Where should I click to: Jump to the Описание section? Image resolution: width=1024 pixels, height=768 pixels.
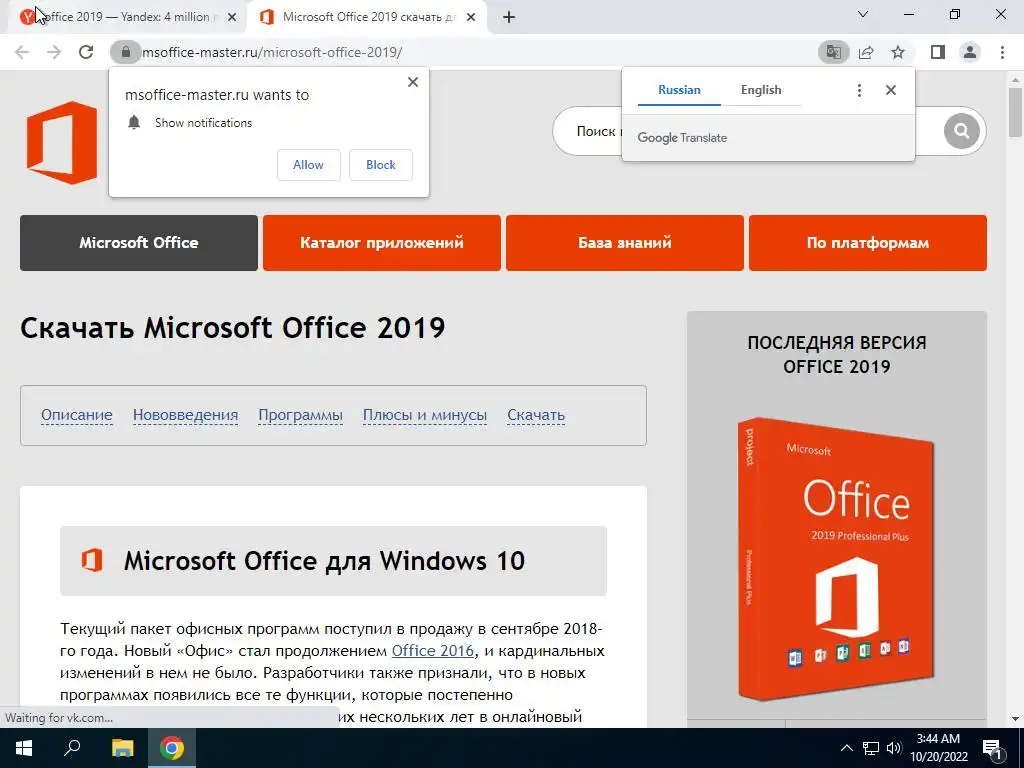click(76, 415)
